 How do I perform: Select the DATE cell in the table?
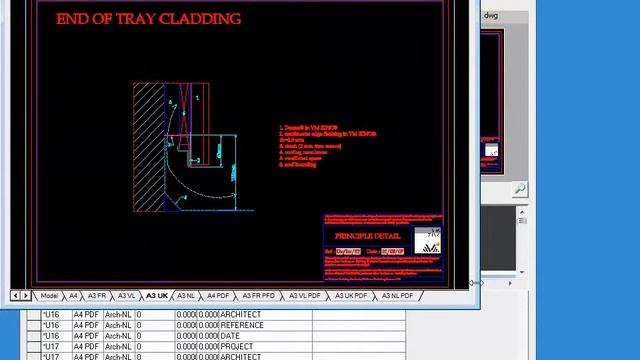[266, 336]
